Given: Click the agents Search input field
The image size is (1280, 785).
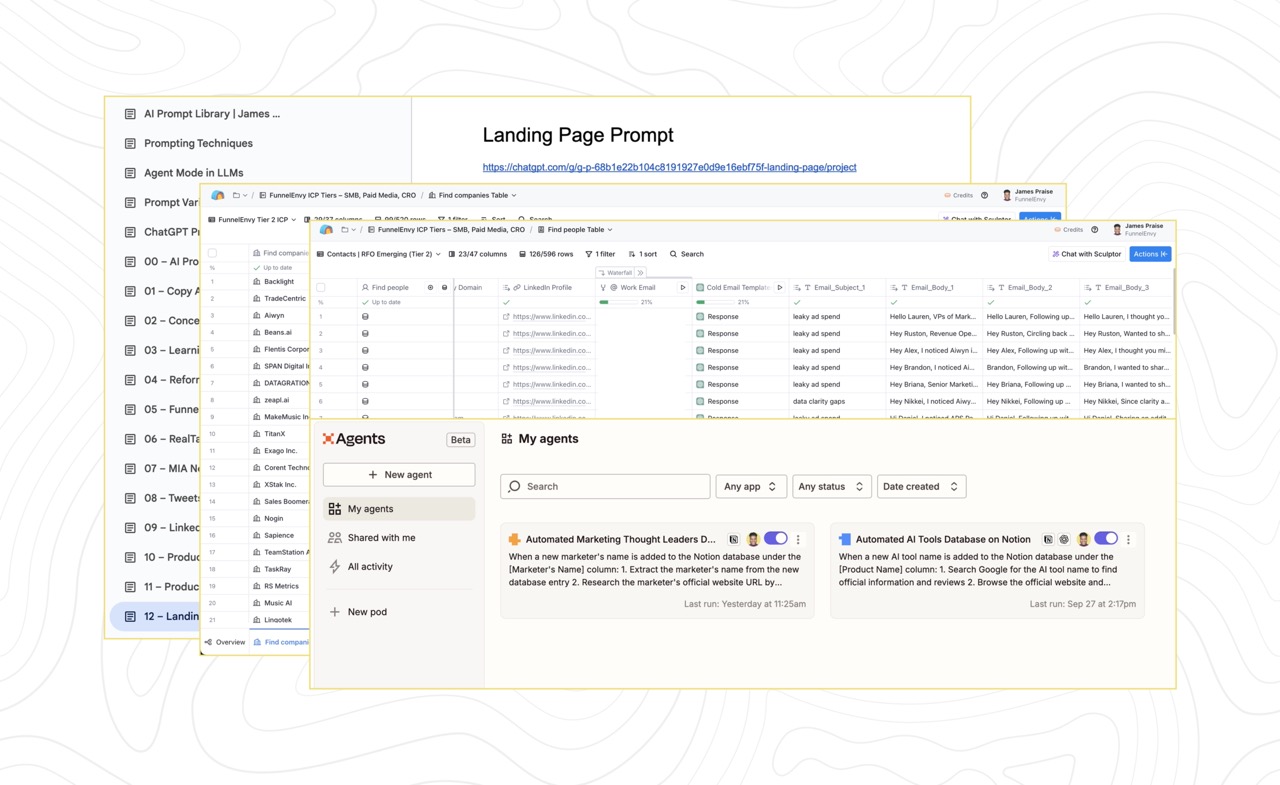Looking at the screenshot, I should tap(605, 486).
